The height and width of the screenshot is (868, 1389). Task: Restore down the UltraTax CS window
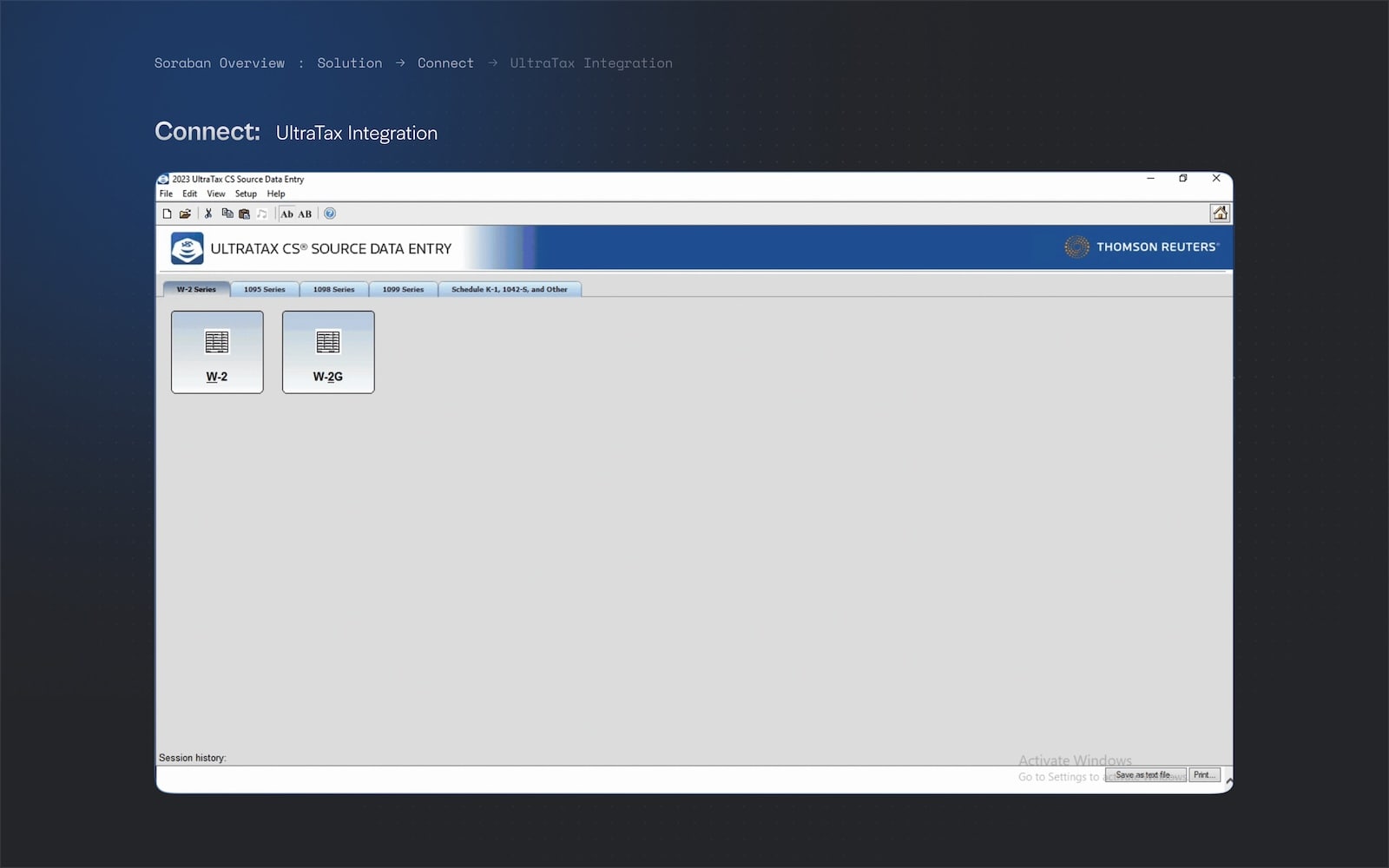click(x=1182, y=179)
